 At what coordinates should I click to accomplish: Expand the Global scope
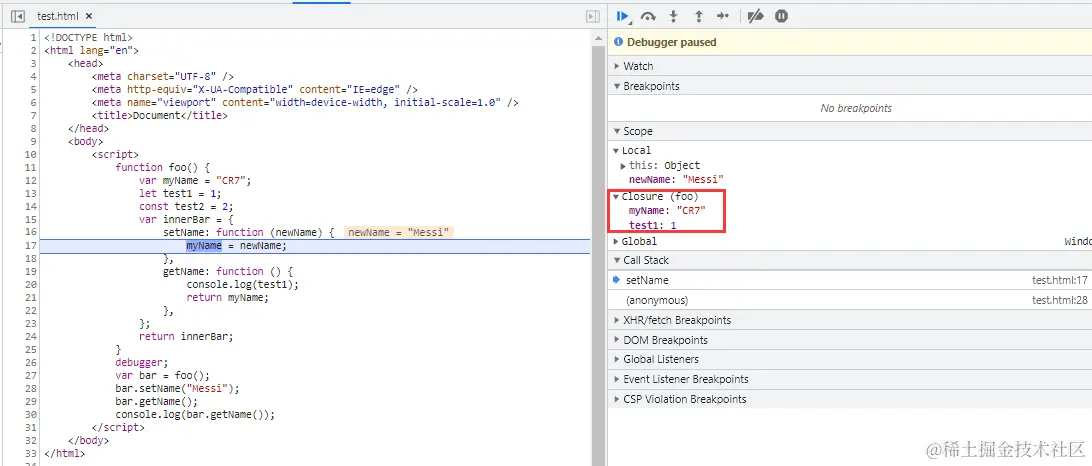[616, 241]
